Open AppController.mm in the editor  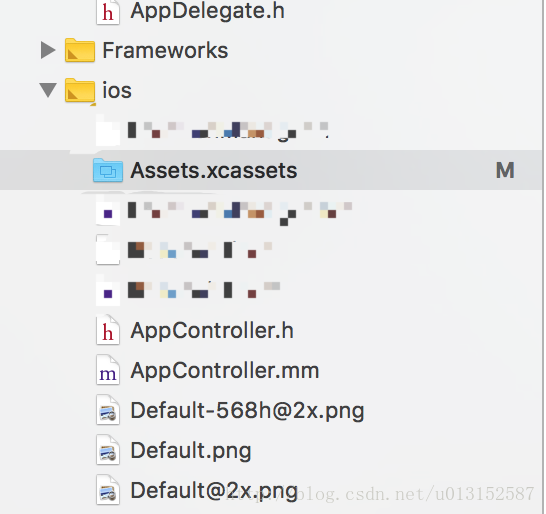pyautogui.click(x=225, y=370)
